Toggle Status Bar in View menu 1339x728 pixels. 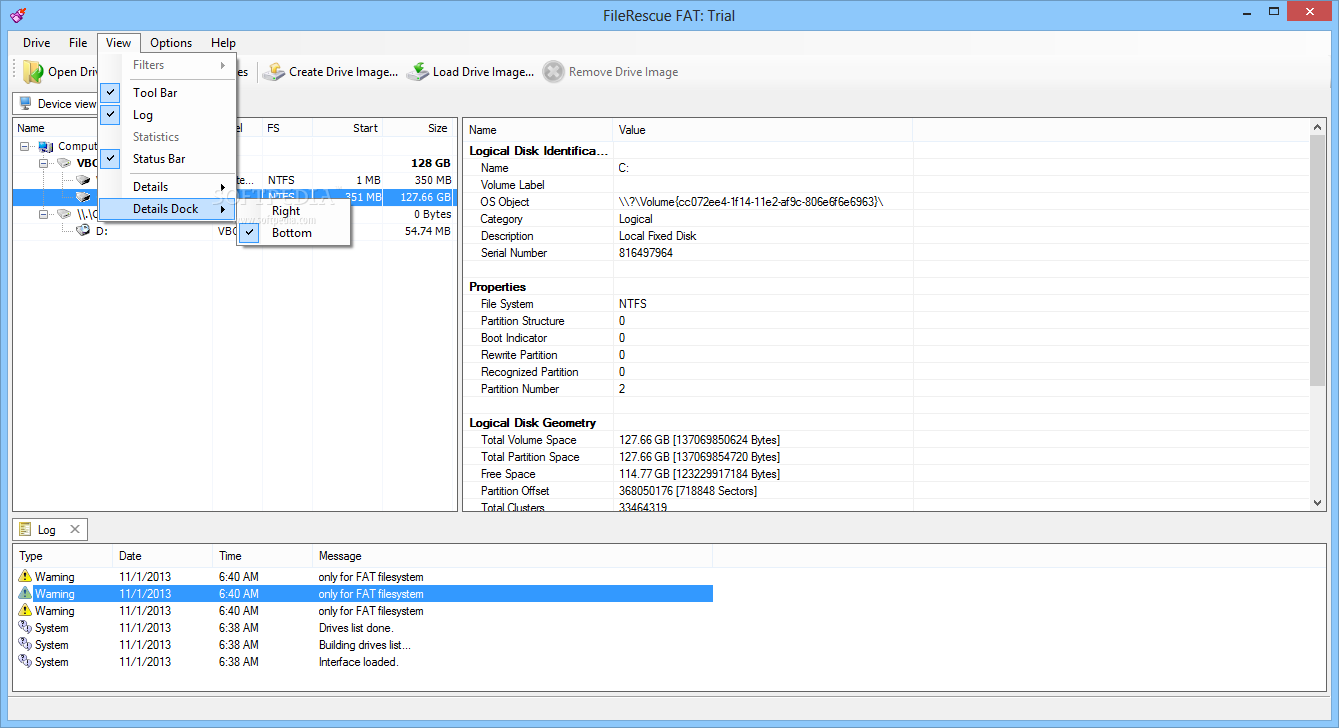click(x=167, y=159)
